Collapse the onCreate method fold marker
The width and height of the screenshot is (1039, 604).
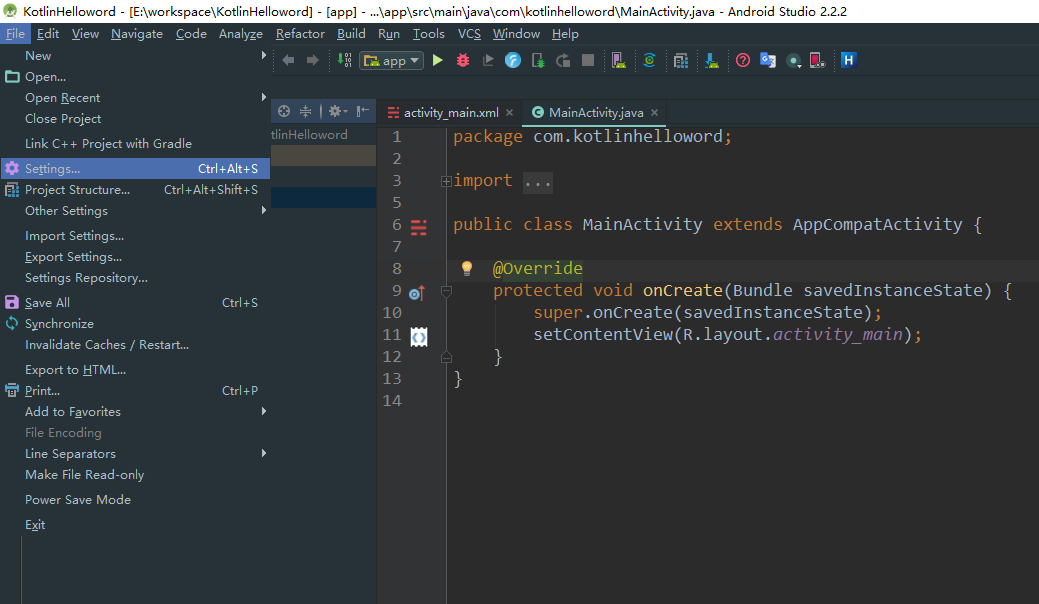446,291
